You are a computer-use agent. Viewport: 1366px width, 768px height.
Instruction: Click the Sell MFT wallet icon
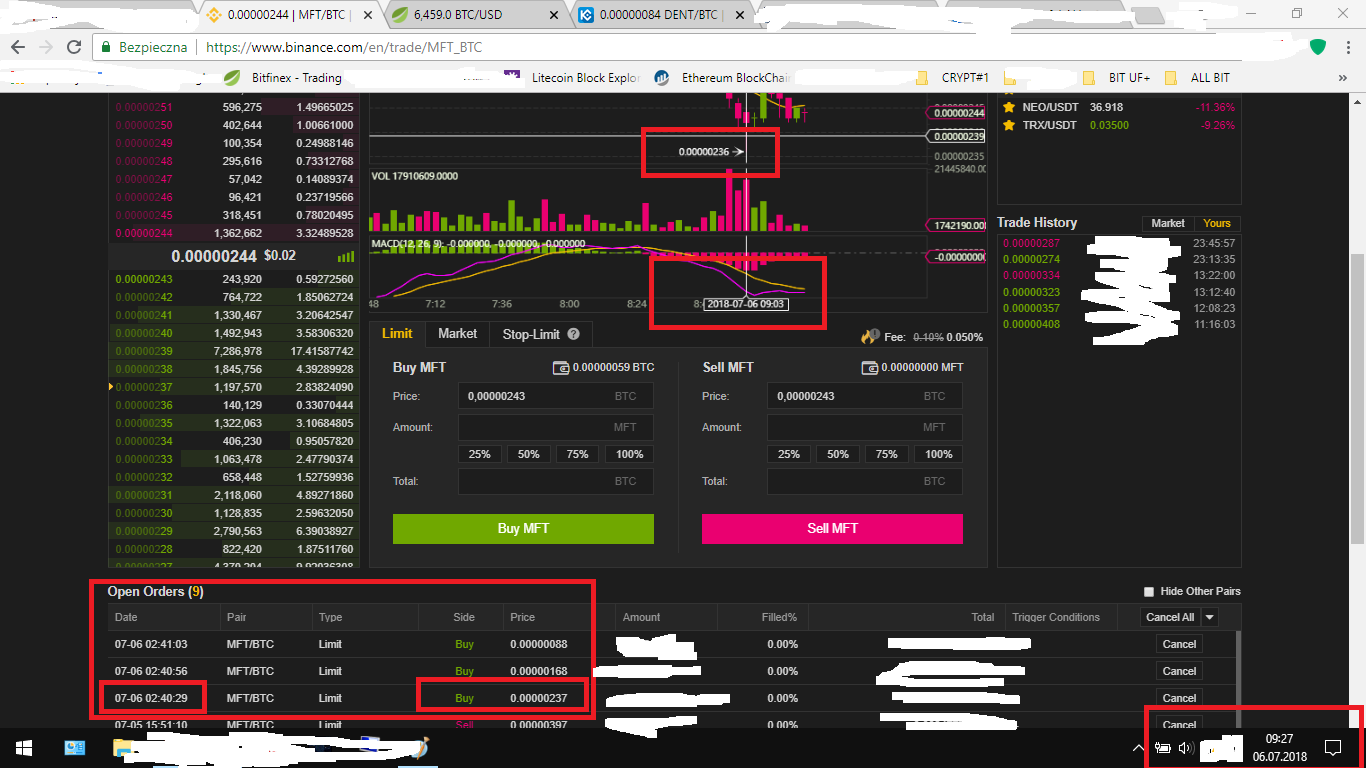[870, 368]
